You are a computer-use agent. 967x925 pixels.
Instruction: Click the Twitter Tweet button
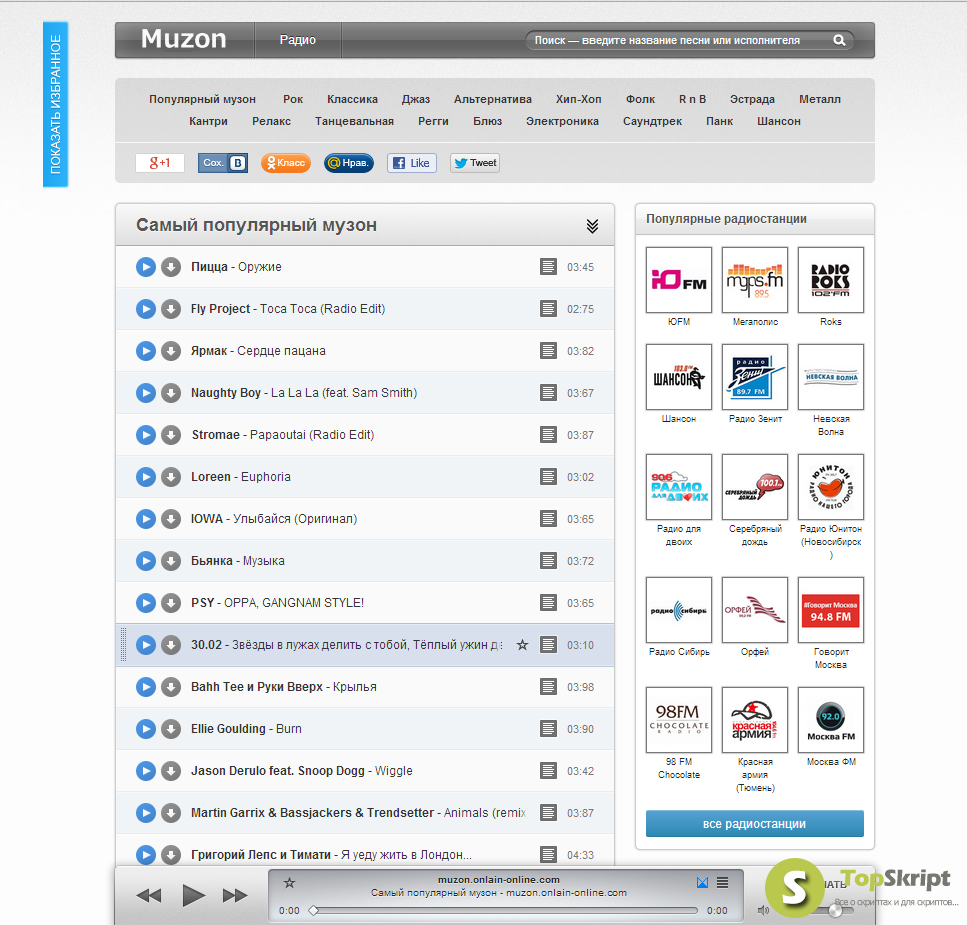pos(475,163)
